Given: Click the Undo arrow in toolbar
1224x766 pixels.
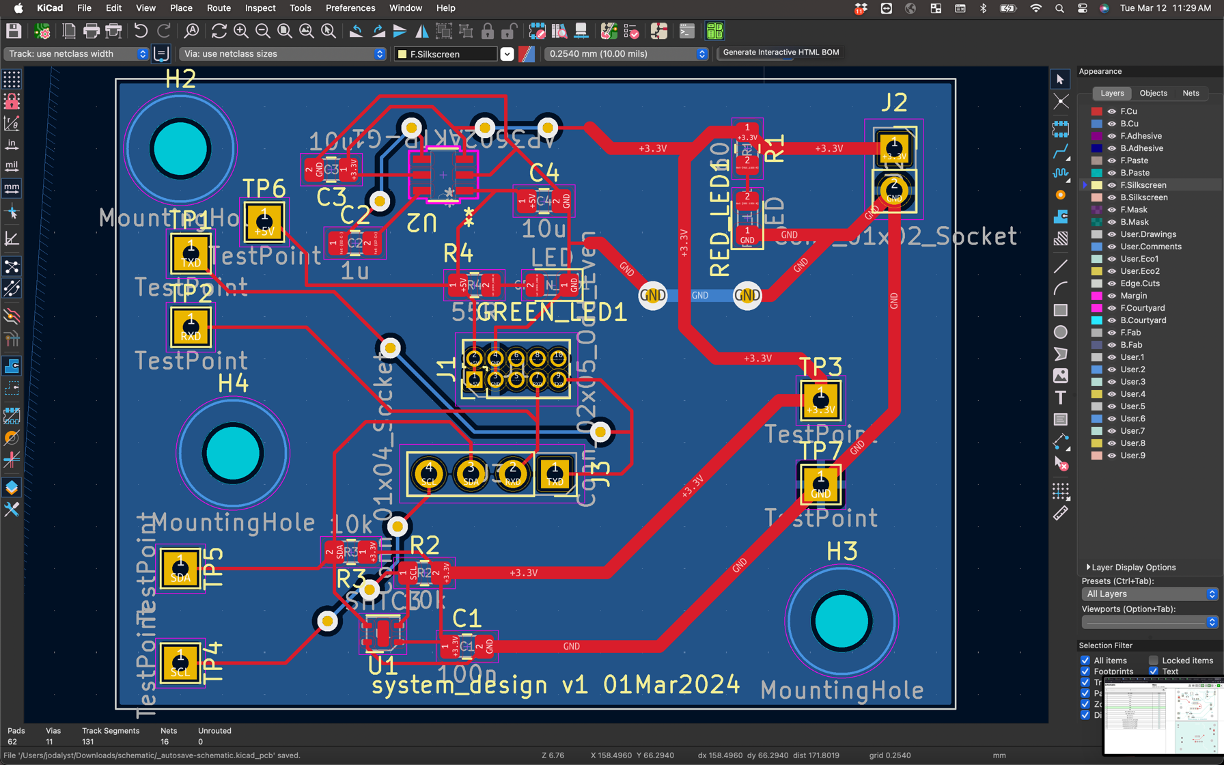Looking at the screenshot, I should [x=141, y=31].
